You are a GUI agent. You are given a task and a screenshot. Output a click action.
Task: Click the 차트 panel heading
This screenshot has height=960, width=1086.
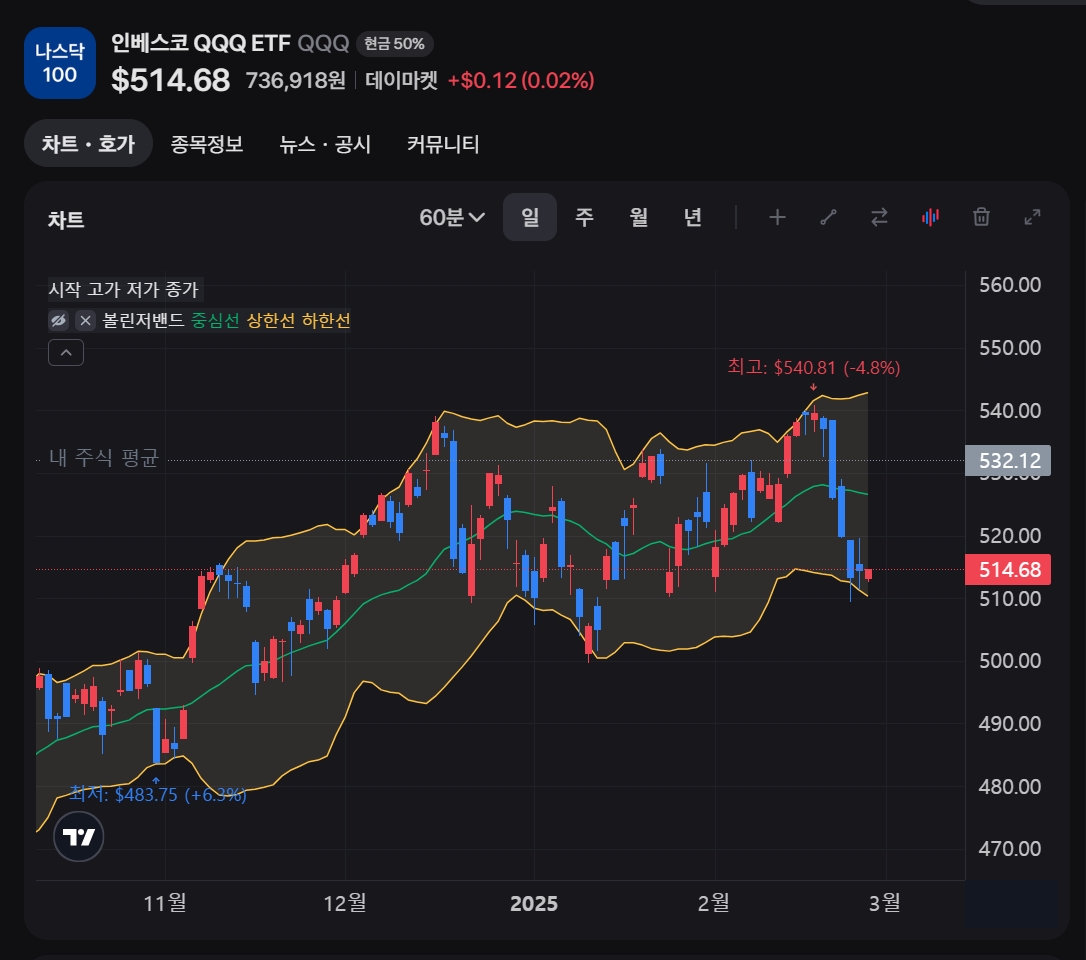click(66, 220)
